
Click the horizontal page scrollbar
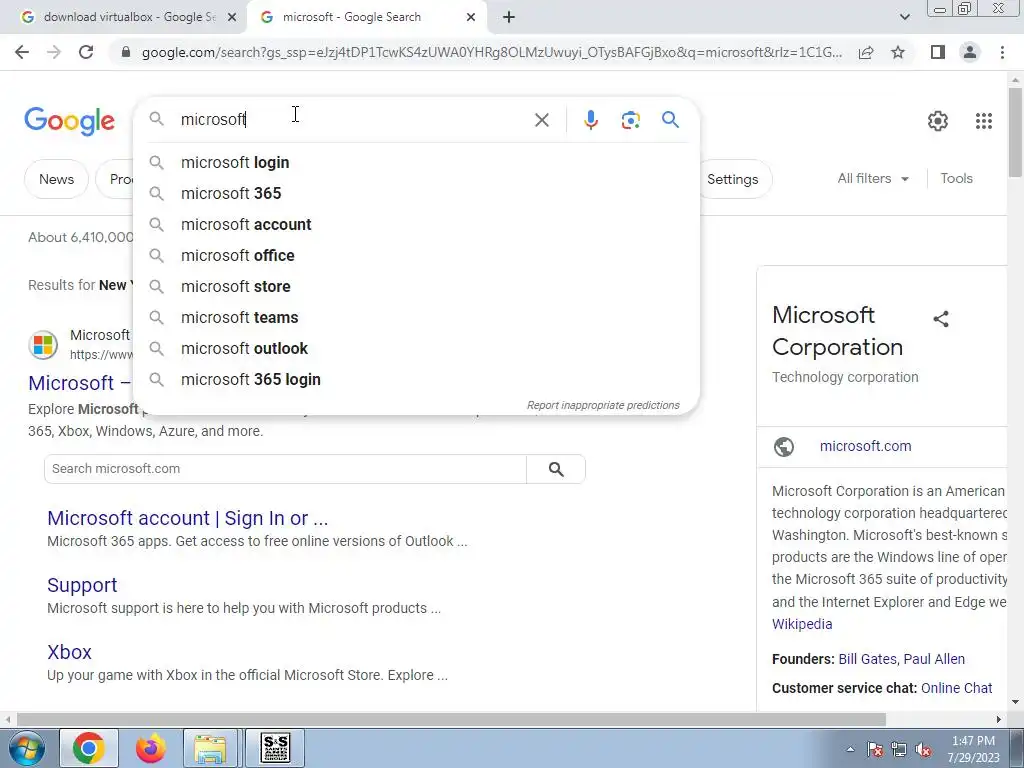click(x=451, y=719)
